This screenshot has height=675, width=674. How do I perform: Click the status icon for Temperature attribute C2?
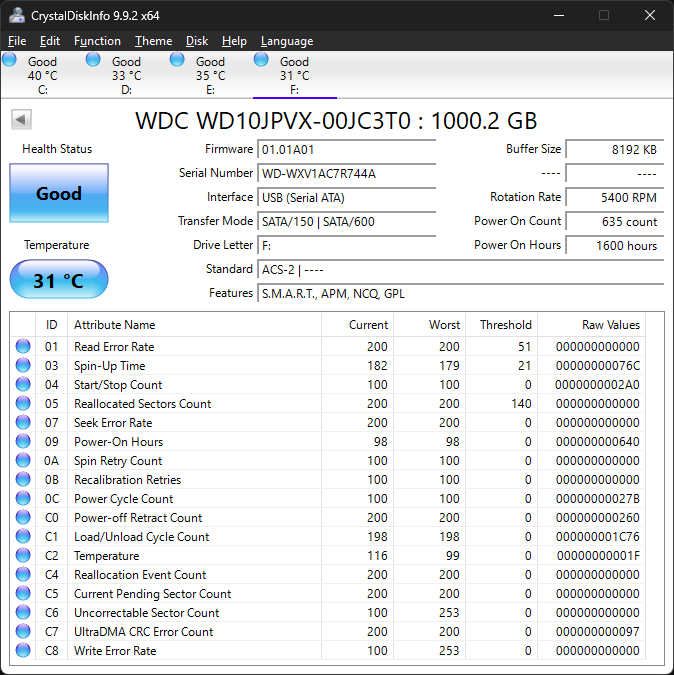[x=23, y=555]
